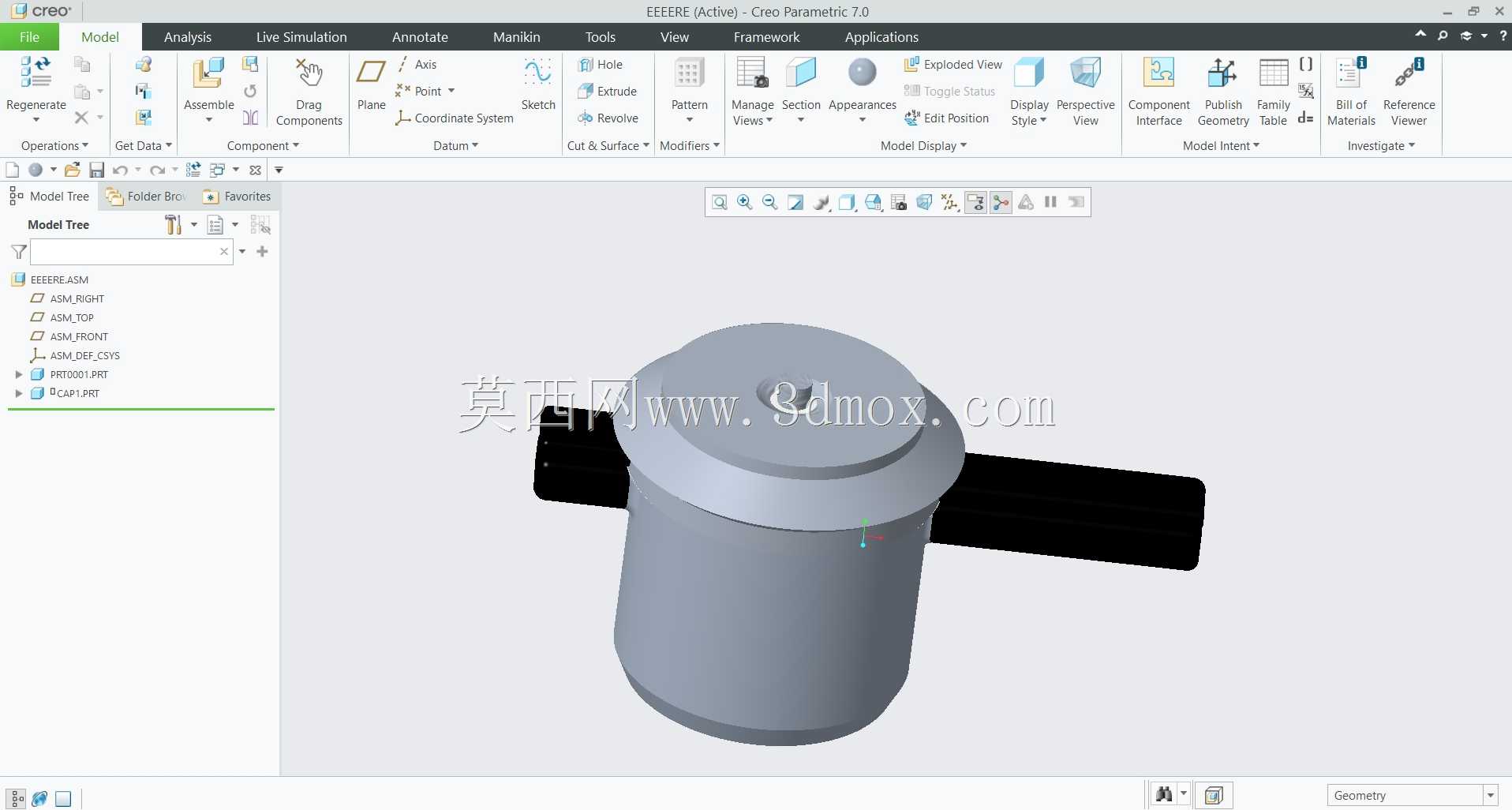Screen dimensions: 1512x810
Task: Open the Saved Orientations house icon
Action: pos(874,203)
